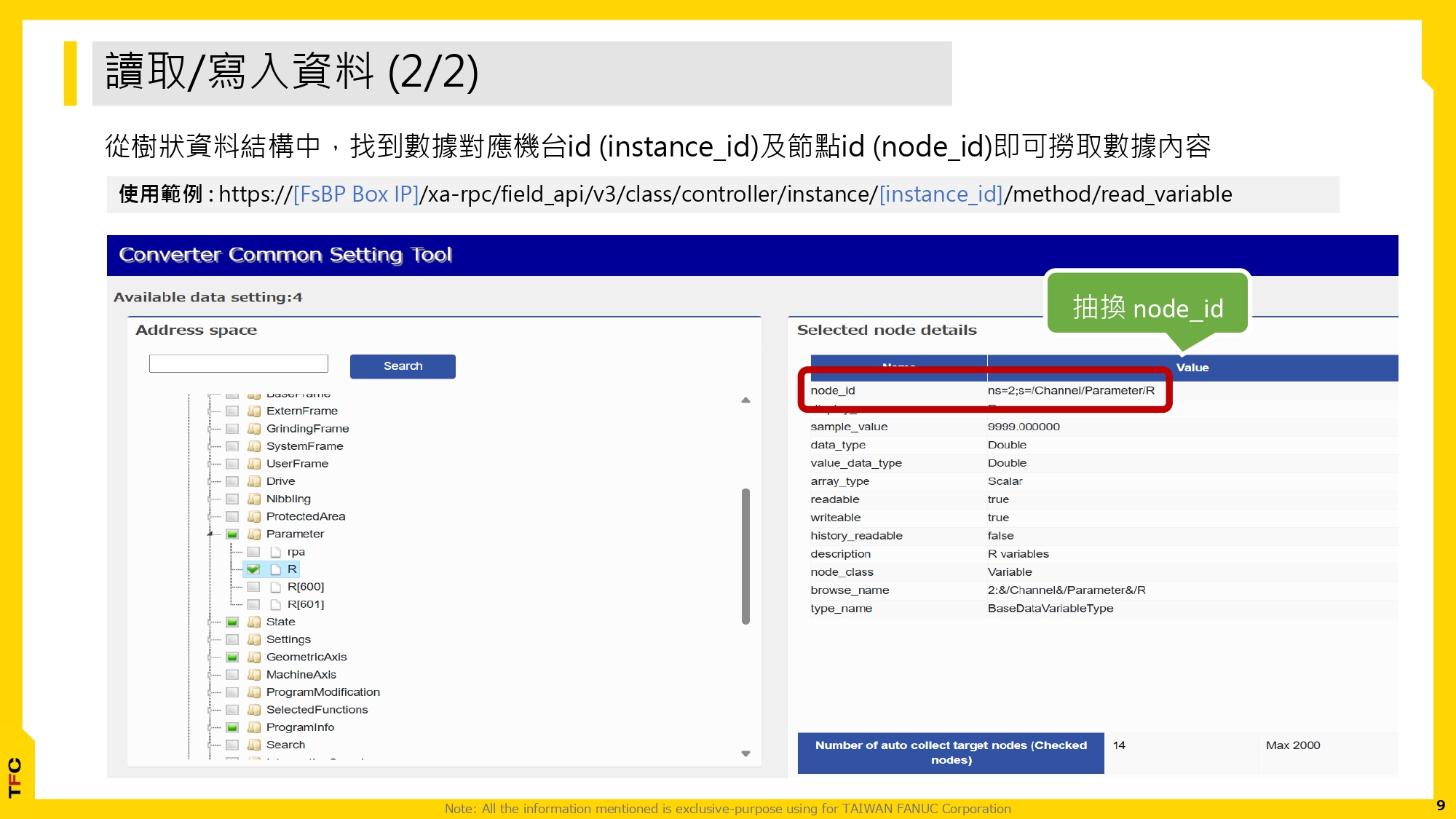Select the R tree item label

click(x=292, y=569)
